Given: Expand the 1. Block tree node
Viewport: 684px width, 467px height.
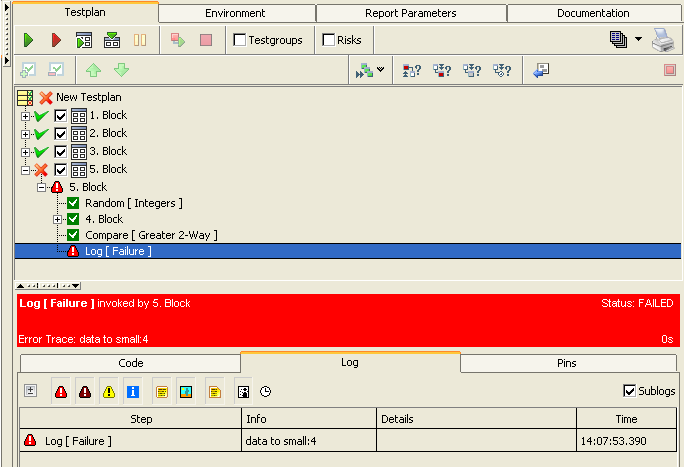Looking at the screenshot, I should (25, 116).
